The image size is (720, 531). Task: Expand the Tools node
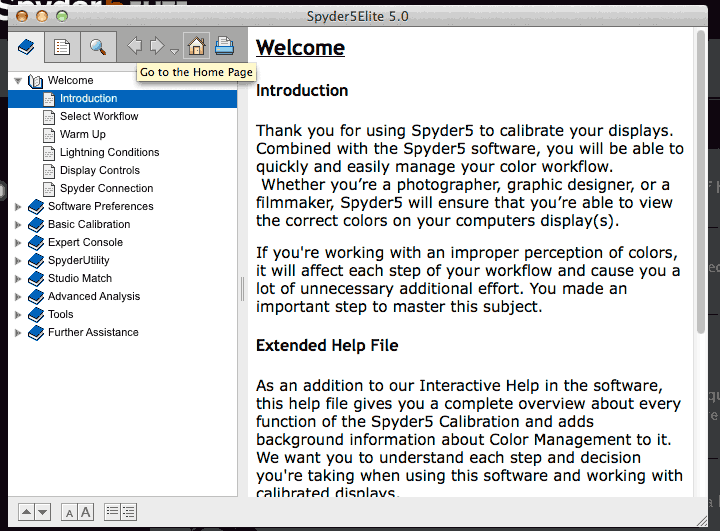click(x=18, y=315)
